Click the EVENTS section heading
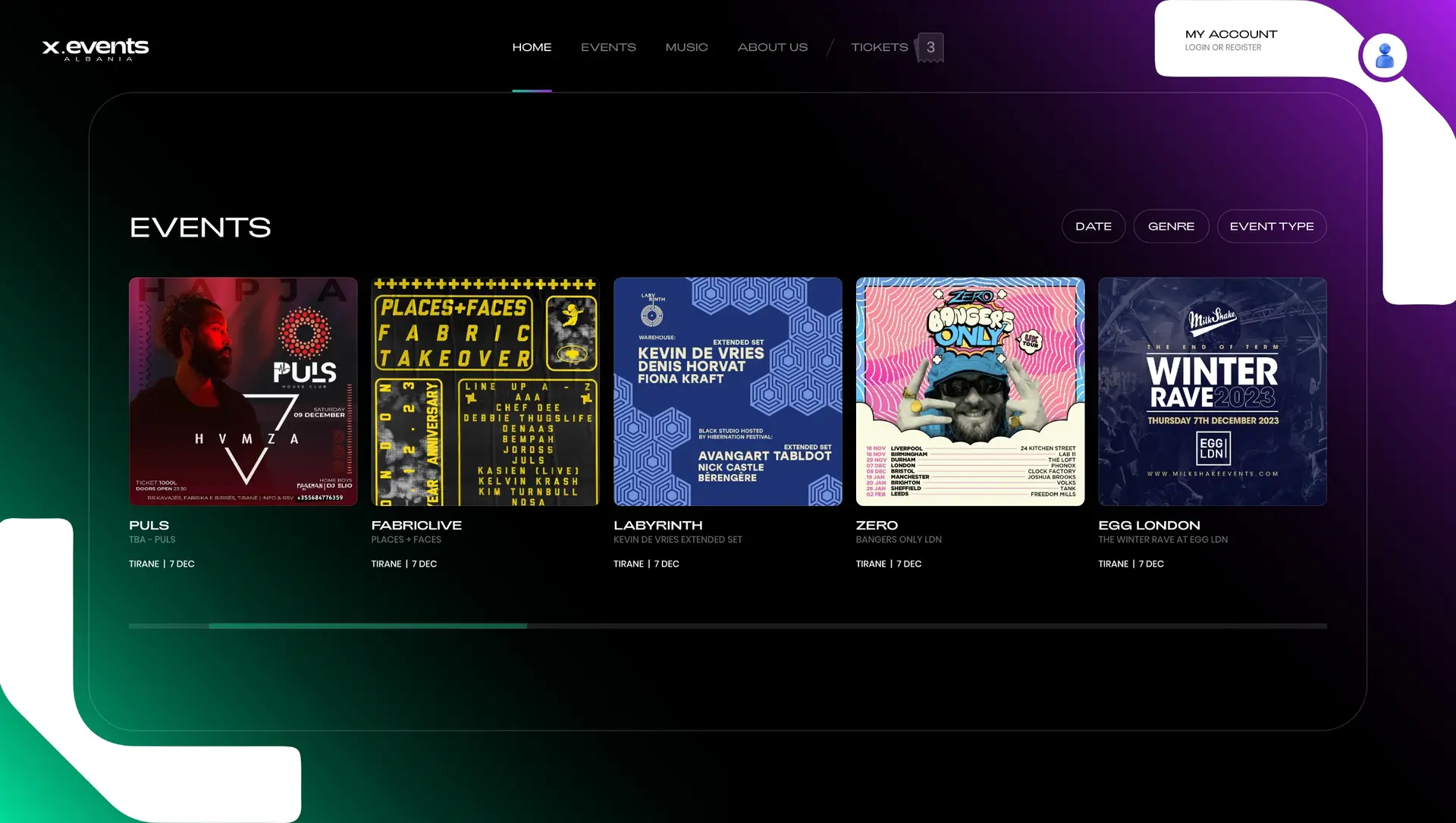This screenshot has height=823, width=1456. [200, 228]
